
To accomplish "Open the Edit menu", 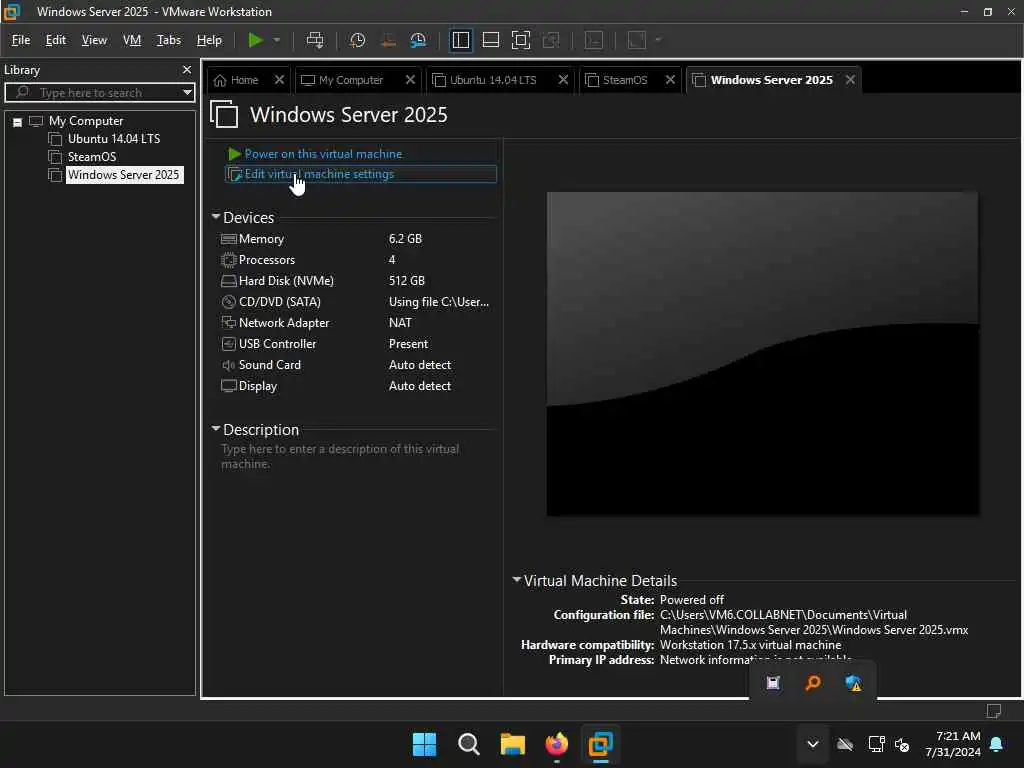I will [56, 40].
